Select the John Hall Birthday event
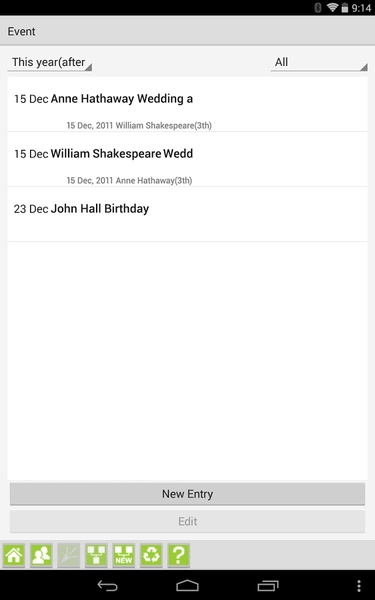Screen dimensions: 375x600 (188, 214)
